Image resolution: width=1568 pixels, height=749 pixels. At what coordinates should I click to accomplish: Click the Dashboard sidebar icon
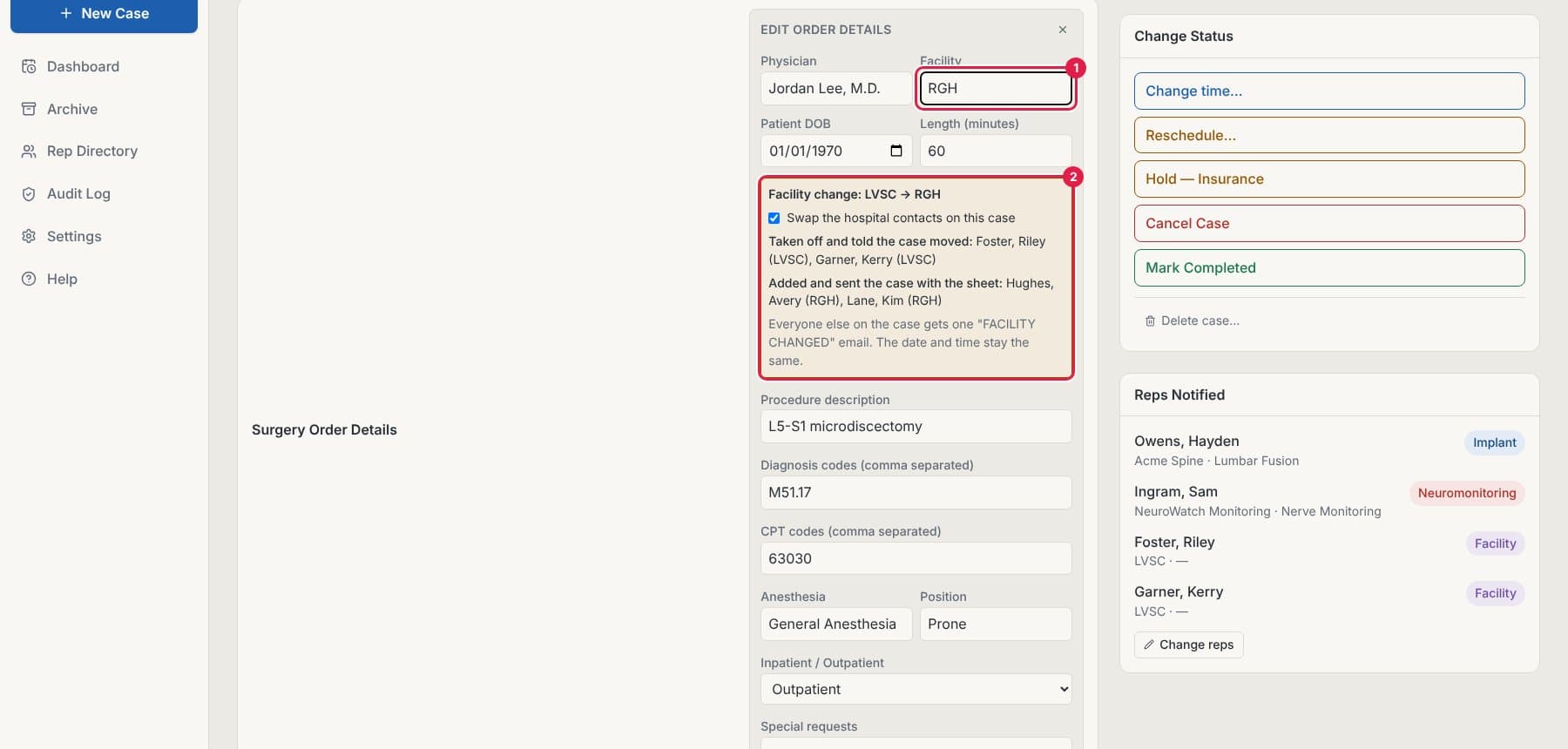(x=29, y=66)
